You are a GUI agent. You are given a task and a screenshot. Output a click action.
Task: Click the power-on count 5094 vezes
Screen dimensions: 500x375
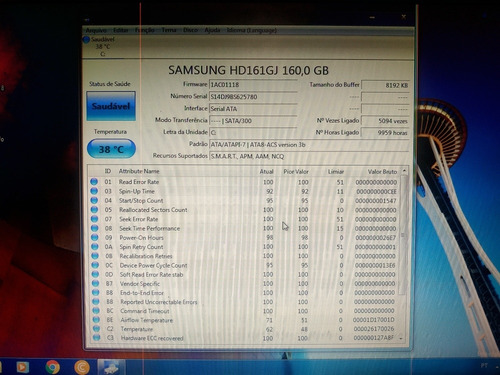click(385, 121)
